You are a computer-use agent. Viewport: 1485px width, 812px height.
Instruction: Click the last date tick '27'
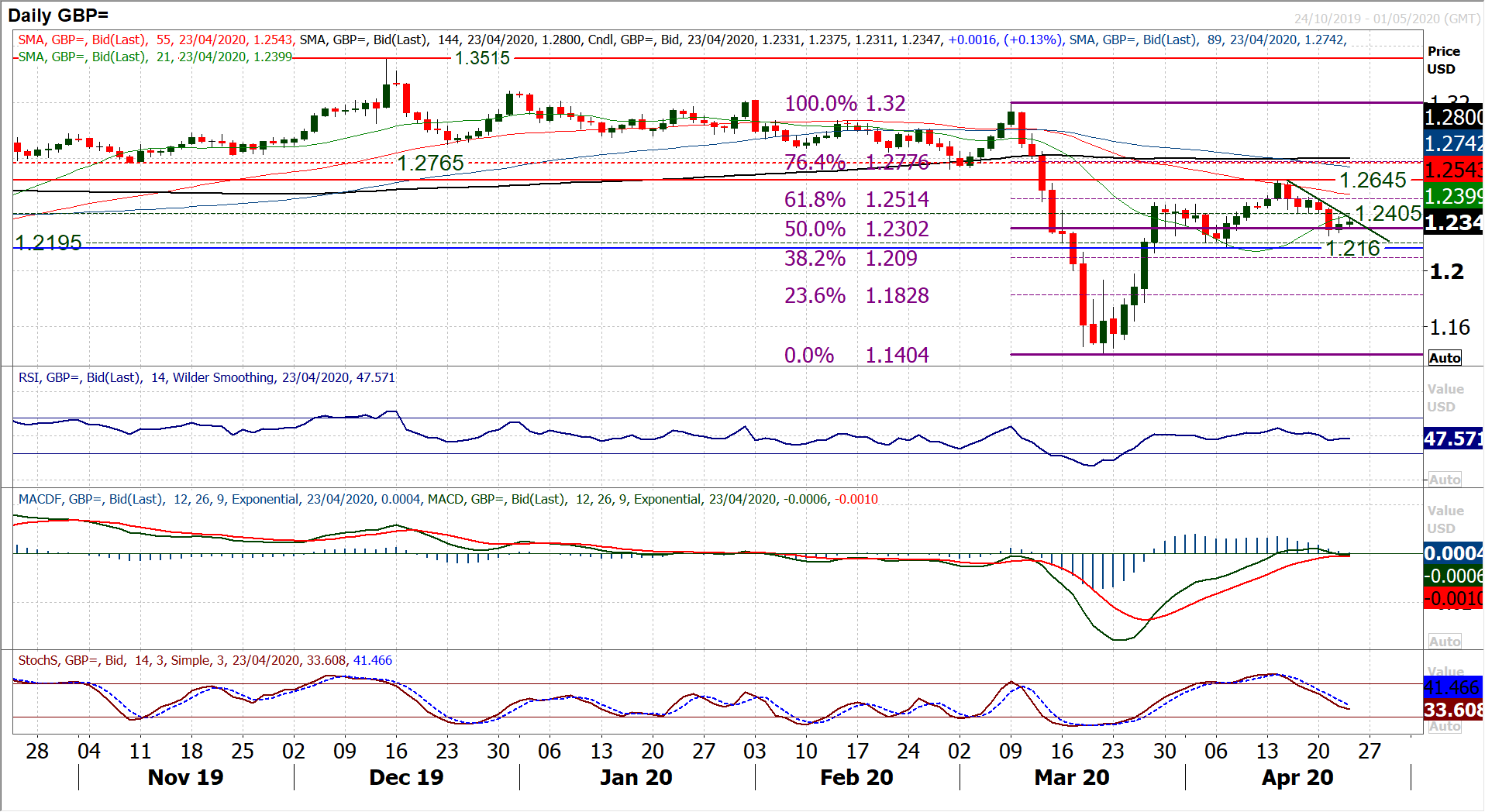coord(1370,751)
